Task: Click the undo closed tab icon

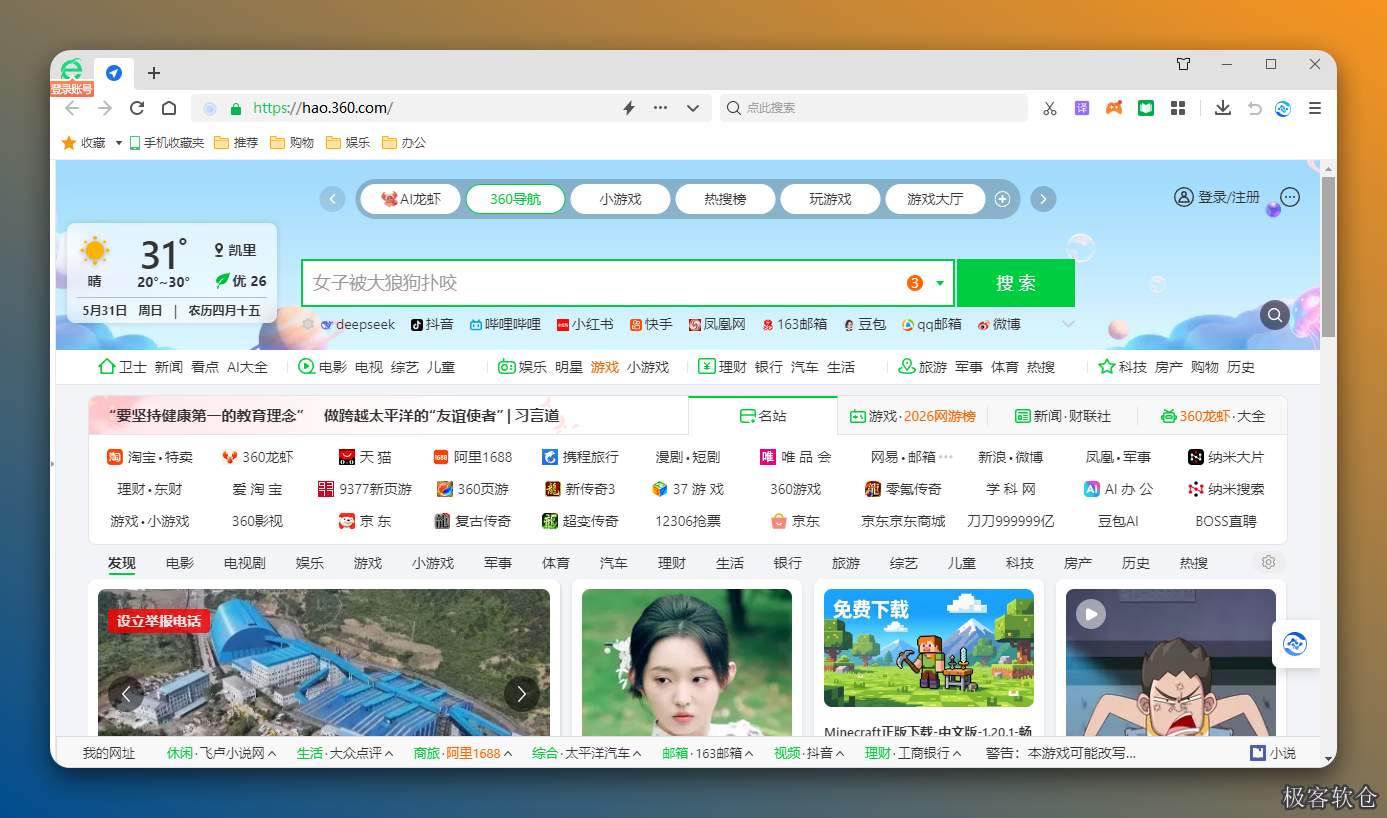Action: 1254,108
